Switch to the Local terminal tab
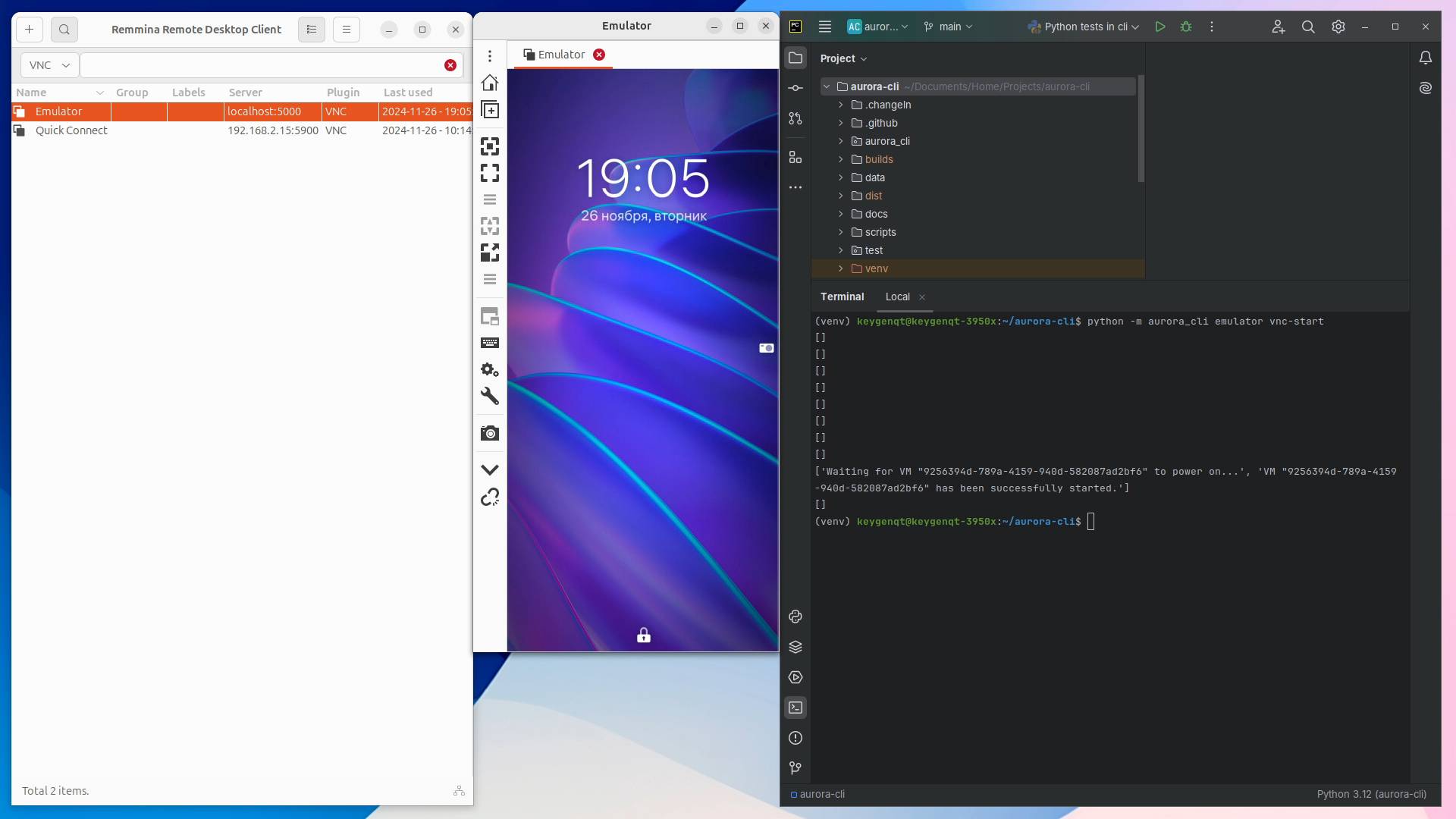This screenshot has width=1456, height=819. point(897,297)
